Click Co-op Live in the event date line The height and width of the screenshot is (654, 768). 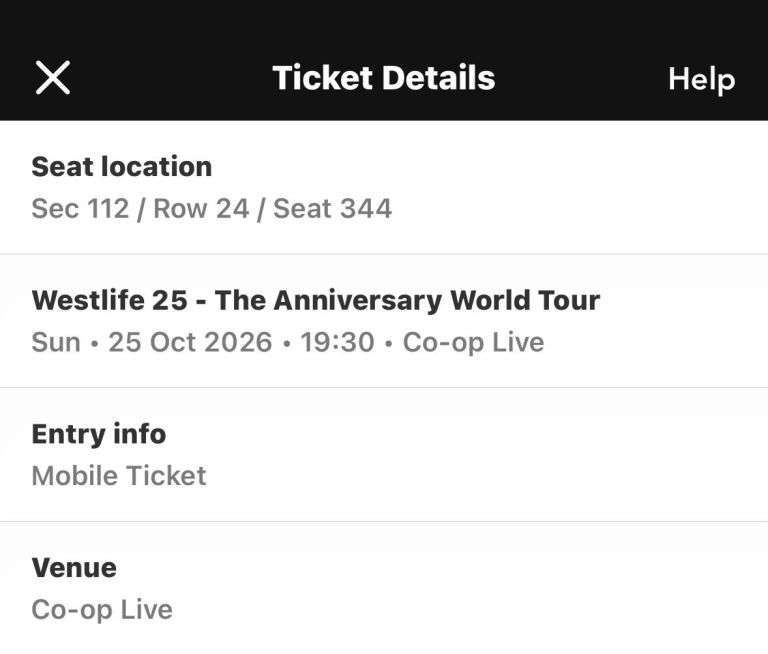point(473,342)
